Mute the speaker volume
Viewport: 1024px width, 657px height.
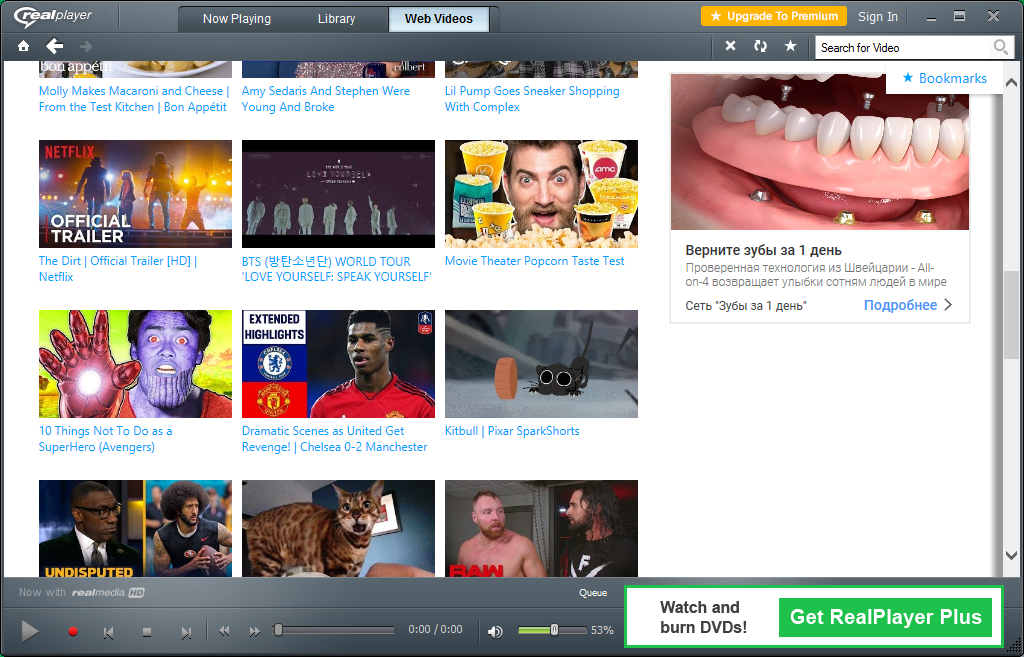495,631
